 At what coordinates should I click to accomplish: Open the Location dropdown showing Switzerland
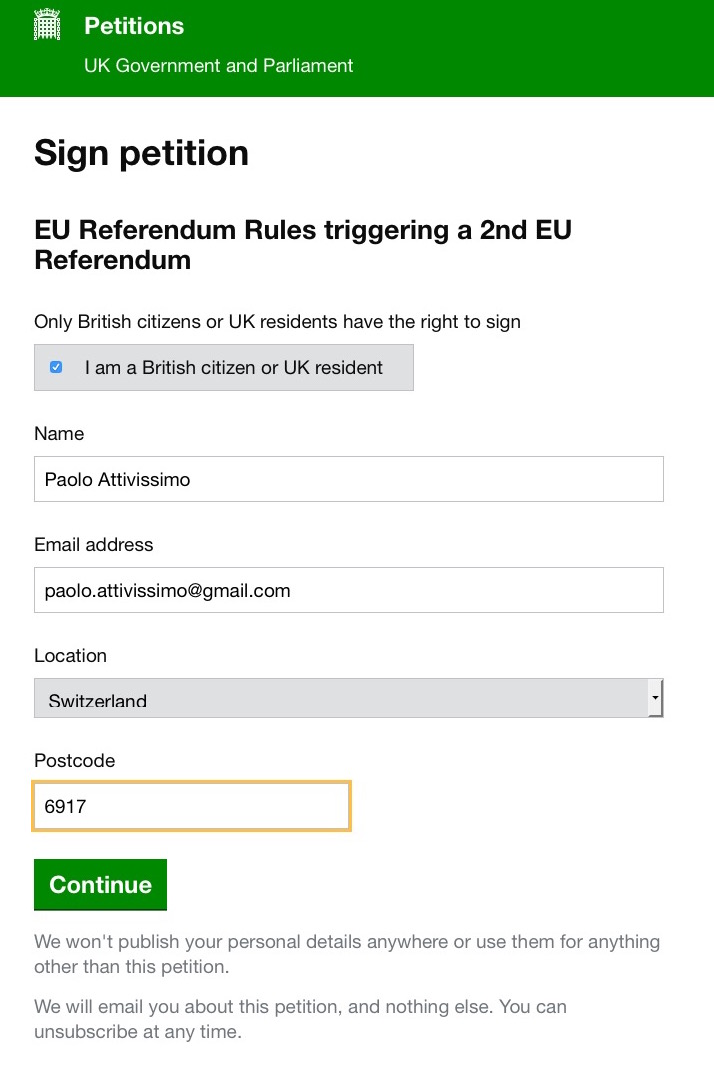(x=340, y=698)
